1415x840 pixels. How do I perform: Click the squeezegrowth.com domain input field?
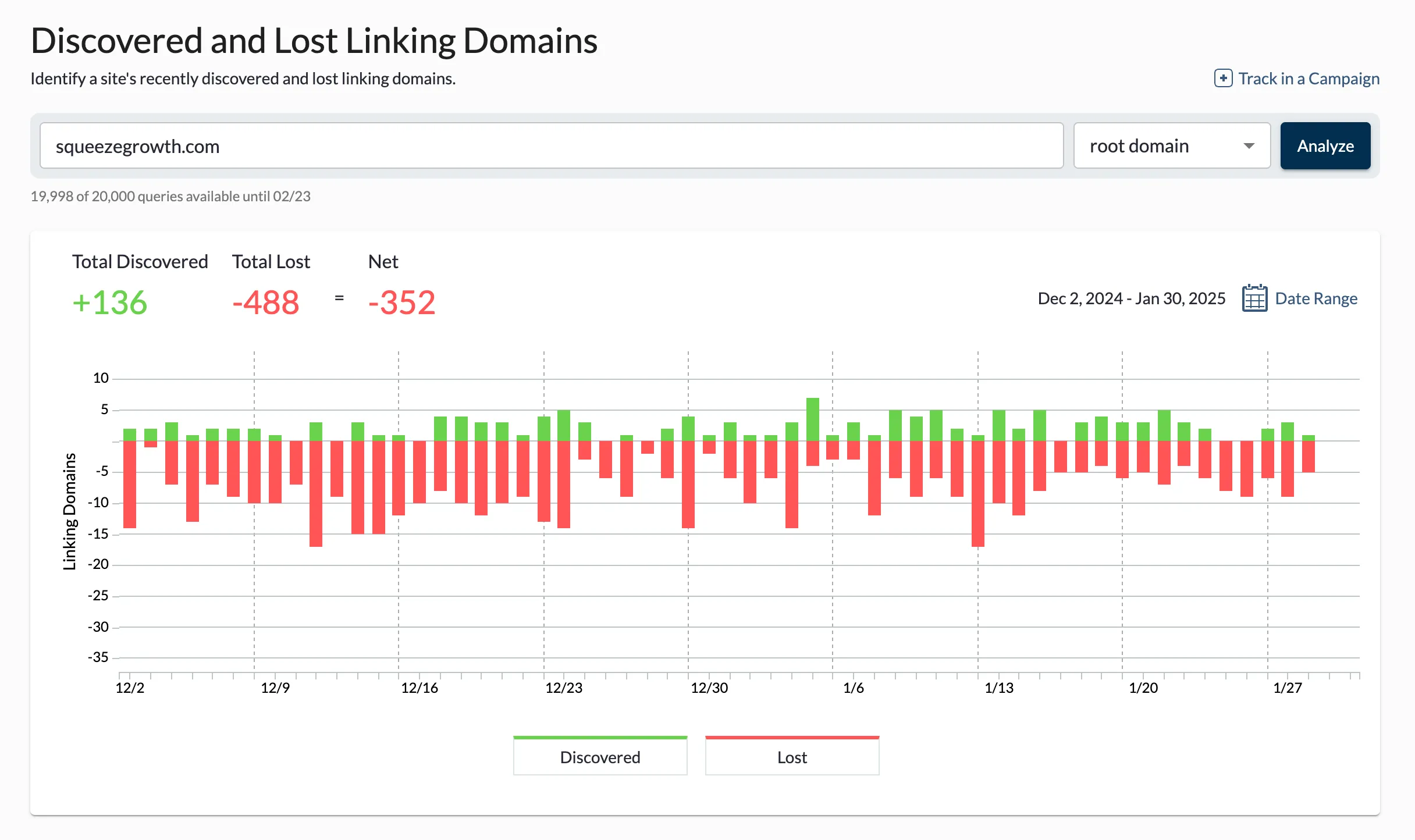552,145
